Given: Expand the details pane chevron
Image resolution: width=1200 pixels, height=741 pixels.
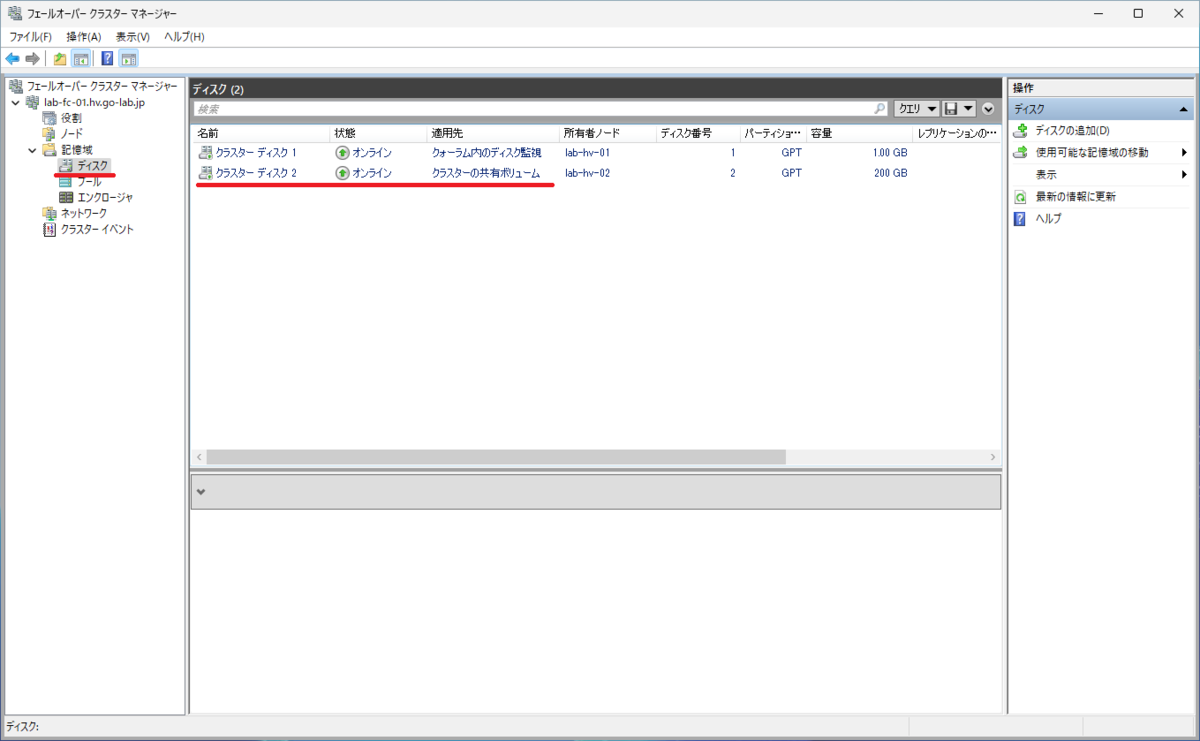Looking at the screenshot, I should 201,492.
